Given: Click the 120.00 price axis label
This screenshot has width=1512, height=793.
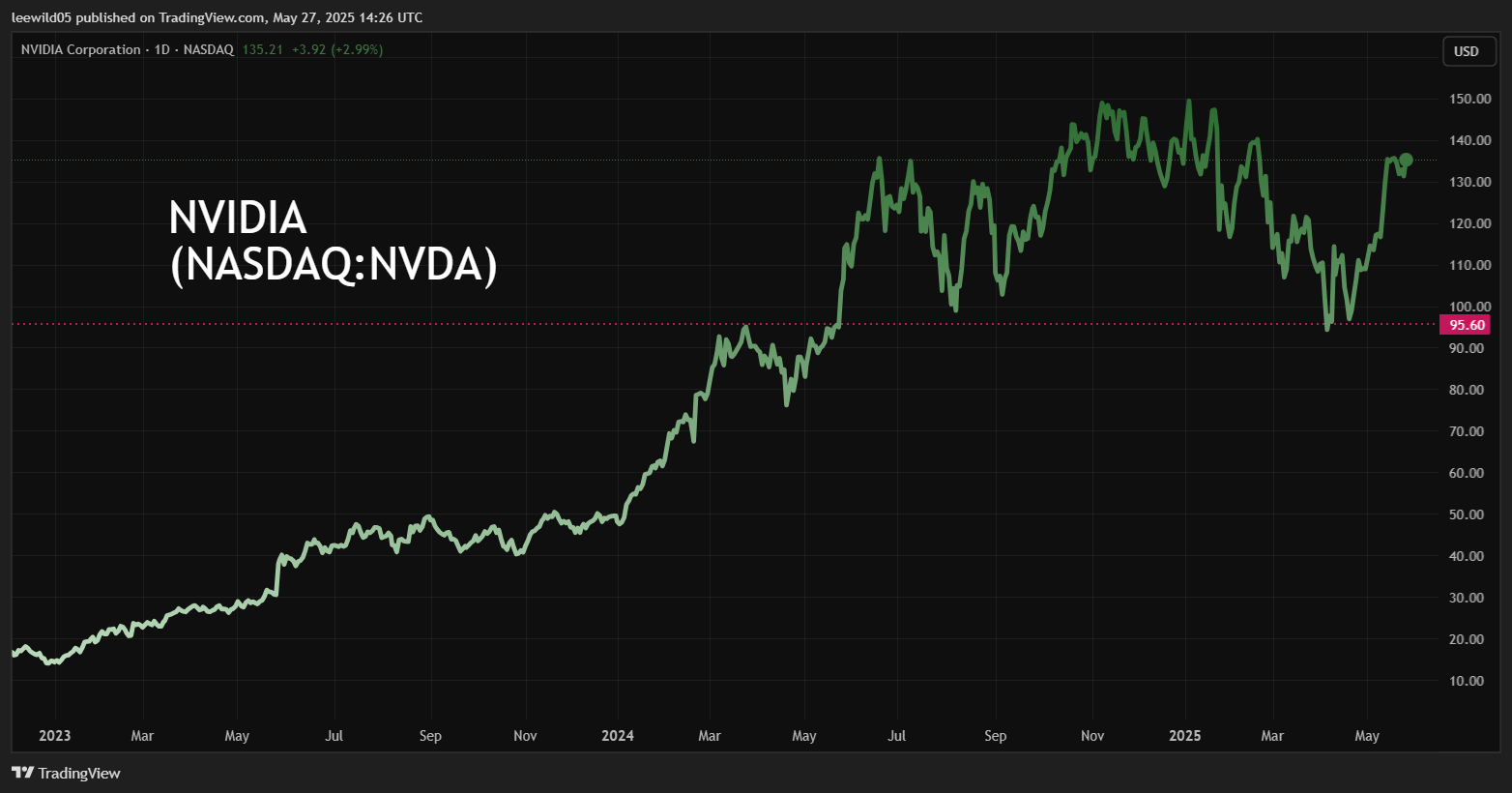Looking at the screenshot, I should 1469,223.
